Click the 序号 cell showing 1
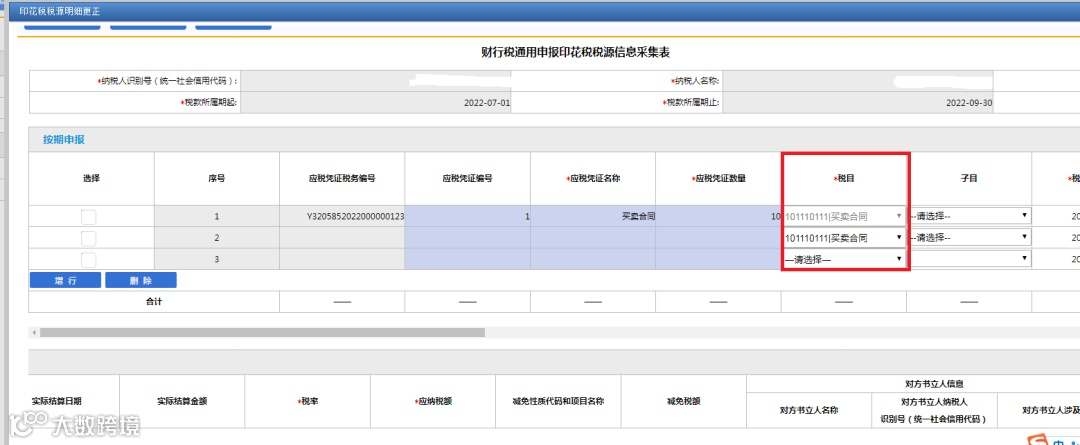 click(x=217, y=216)
